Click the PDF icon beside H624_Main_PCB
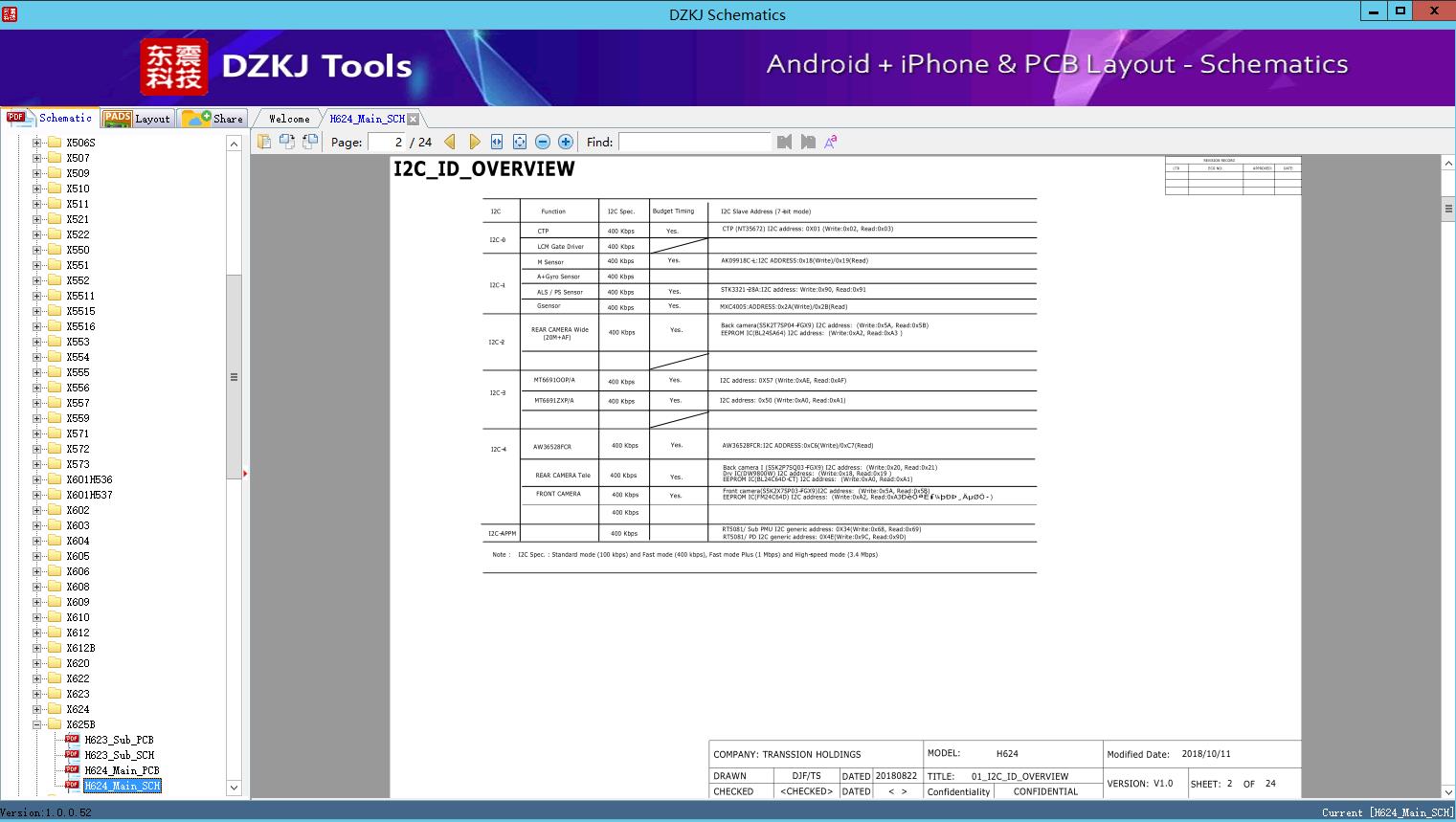Screen dimensions: 1456x822 [72, 769]
